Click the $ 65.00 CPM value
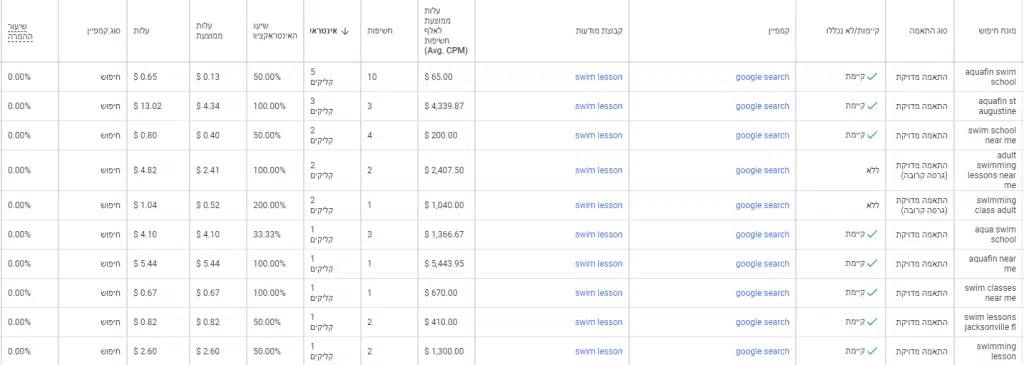Viewport: 1024px width, 365px height. pyautogui.click(x=438, y=77)
